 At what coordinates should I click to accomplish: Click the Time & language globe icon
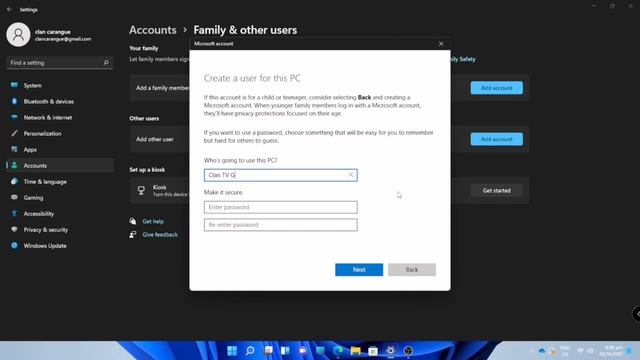point(14,181)
